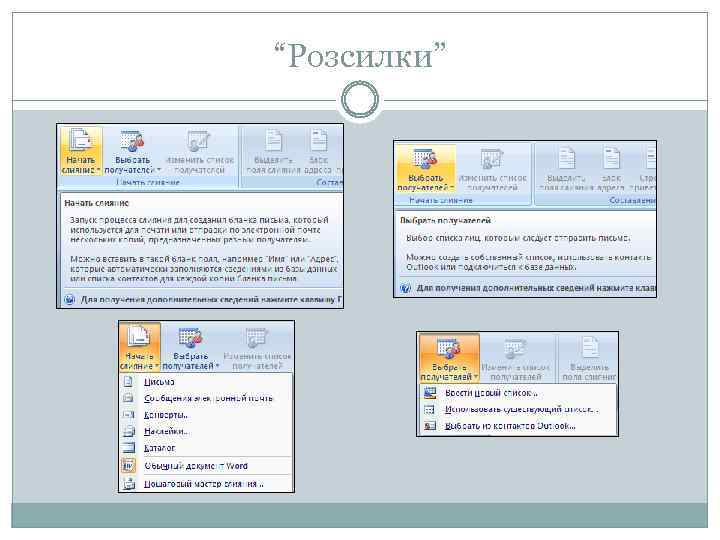Click the slide title 'Розсилки'

point(360,56)
